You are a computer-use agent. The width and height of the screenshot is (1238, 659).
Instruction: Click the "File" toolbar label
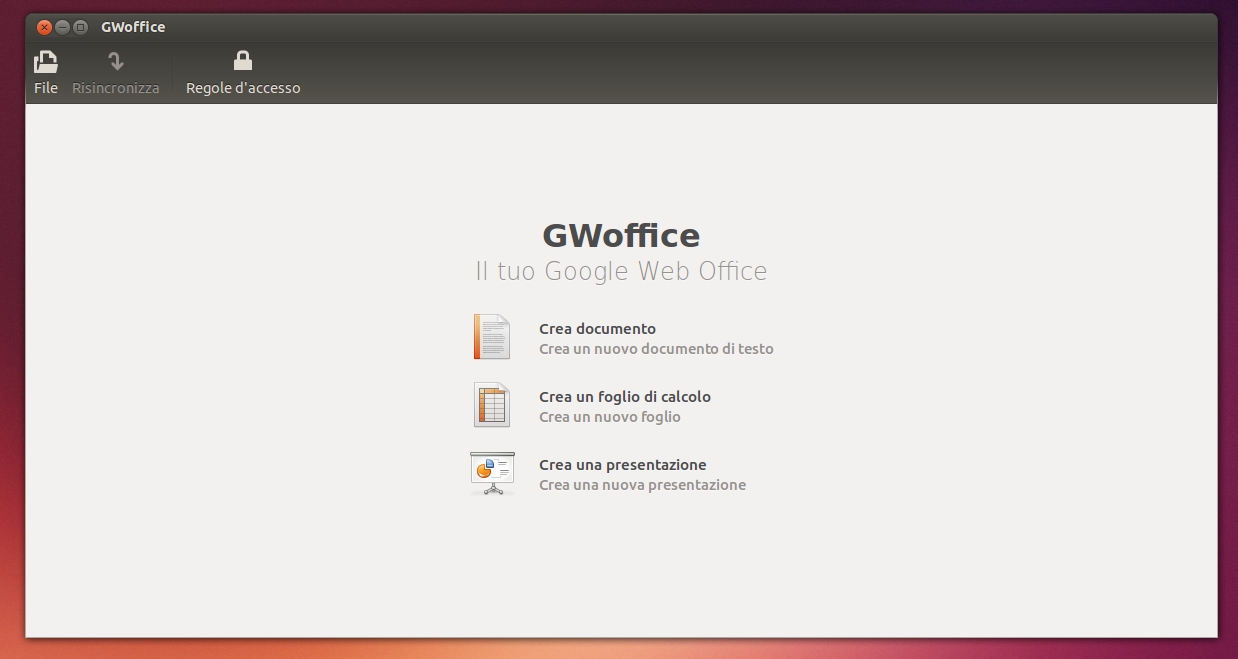46,88
